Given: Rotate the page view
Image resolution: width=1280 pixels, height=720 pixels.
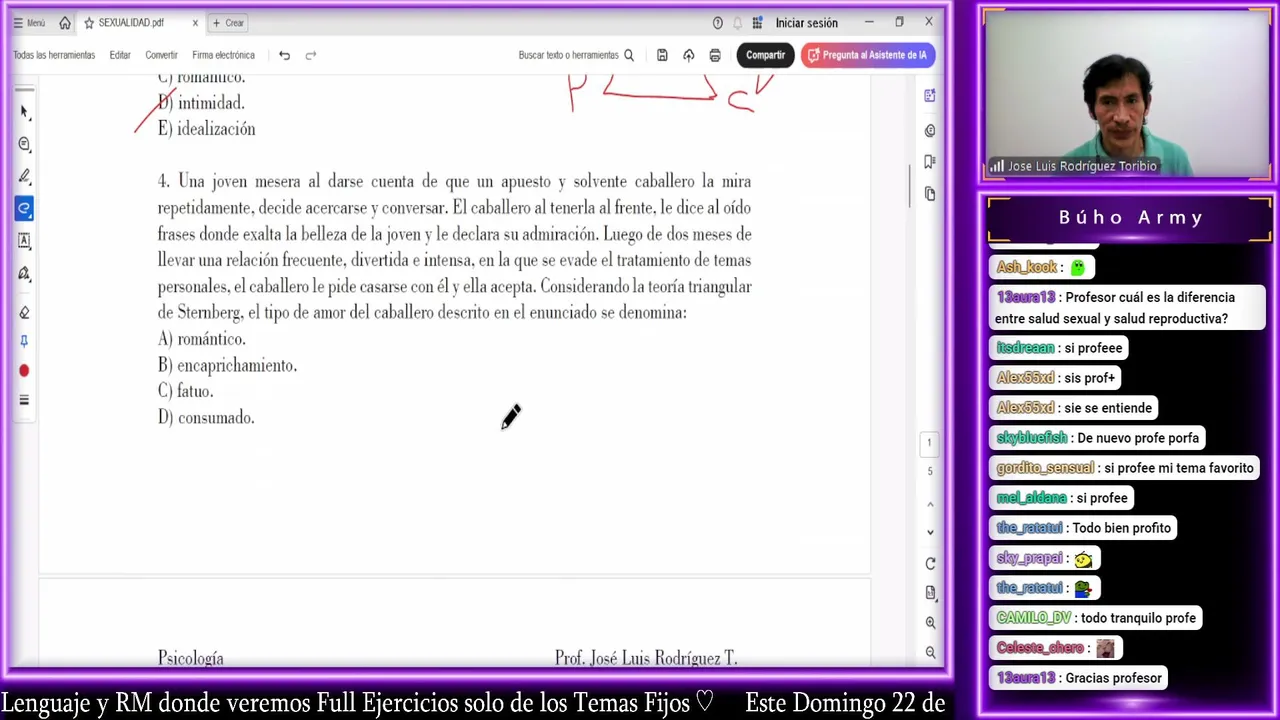Looking at the screenshot, I should [930, 564].
